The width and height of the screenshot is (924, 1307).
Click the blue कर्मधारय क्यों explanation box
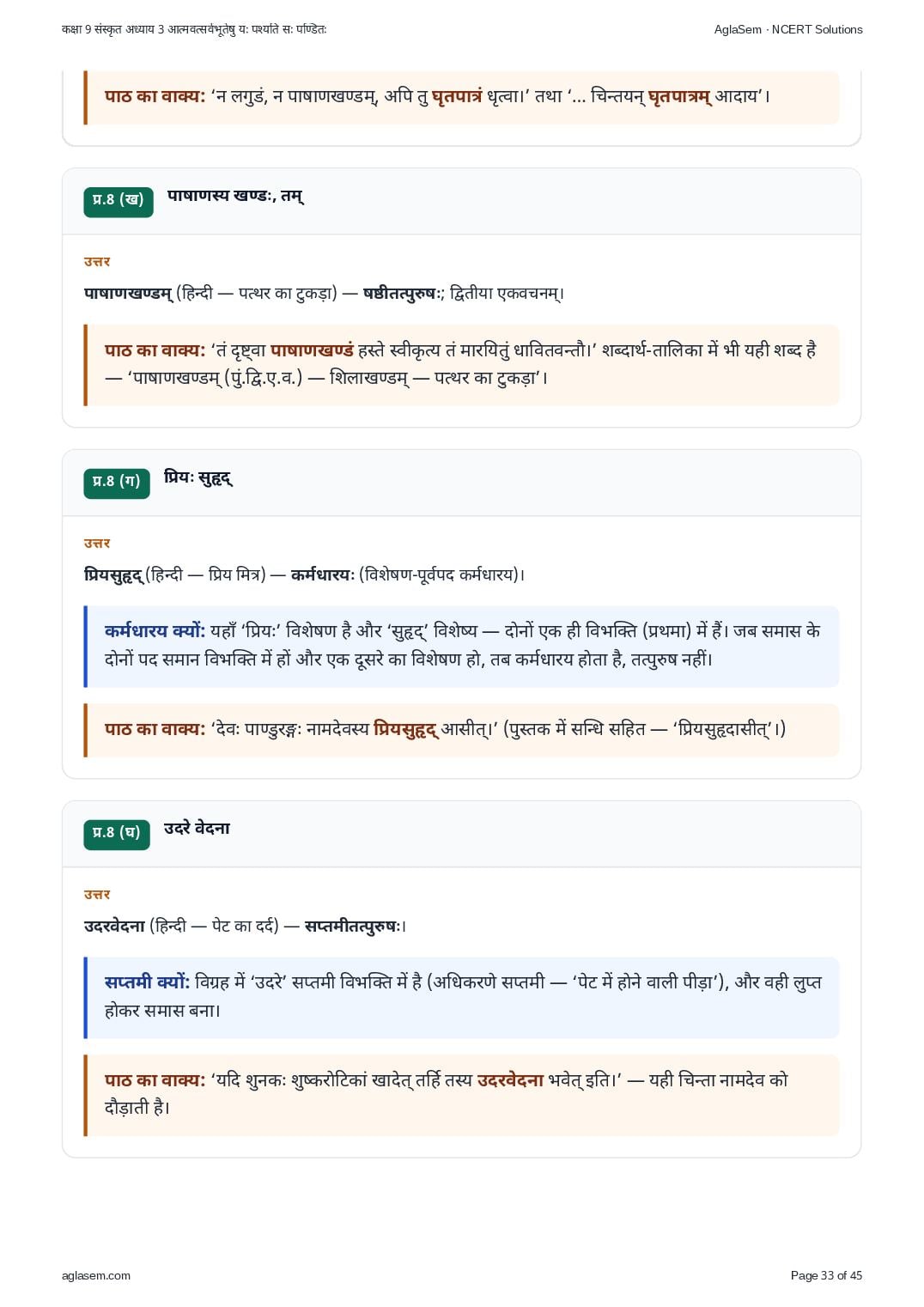[x=461, y=646]
